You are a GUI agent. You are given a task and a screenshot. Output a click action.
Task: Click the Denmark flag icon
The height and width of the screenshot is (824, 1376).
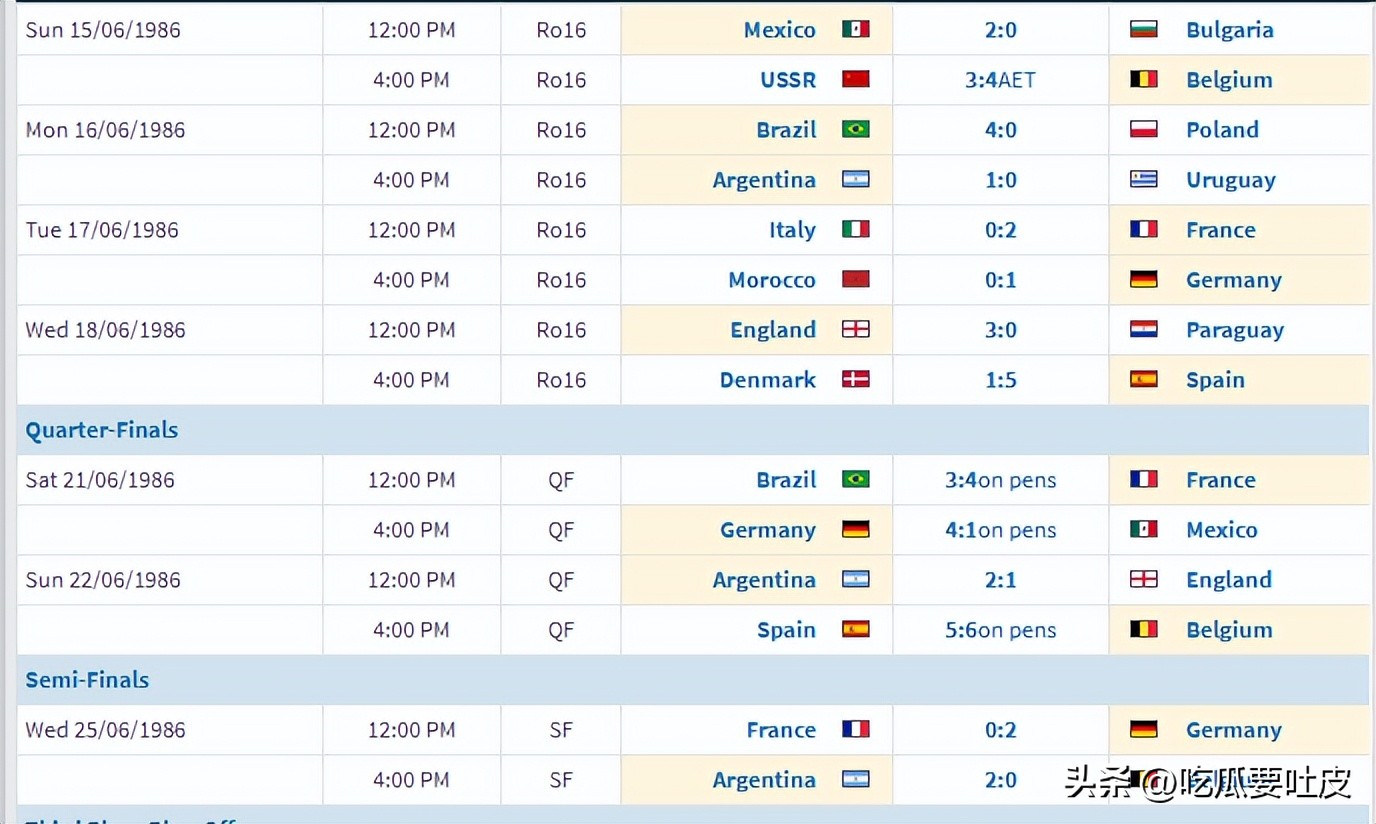855,379
